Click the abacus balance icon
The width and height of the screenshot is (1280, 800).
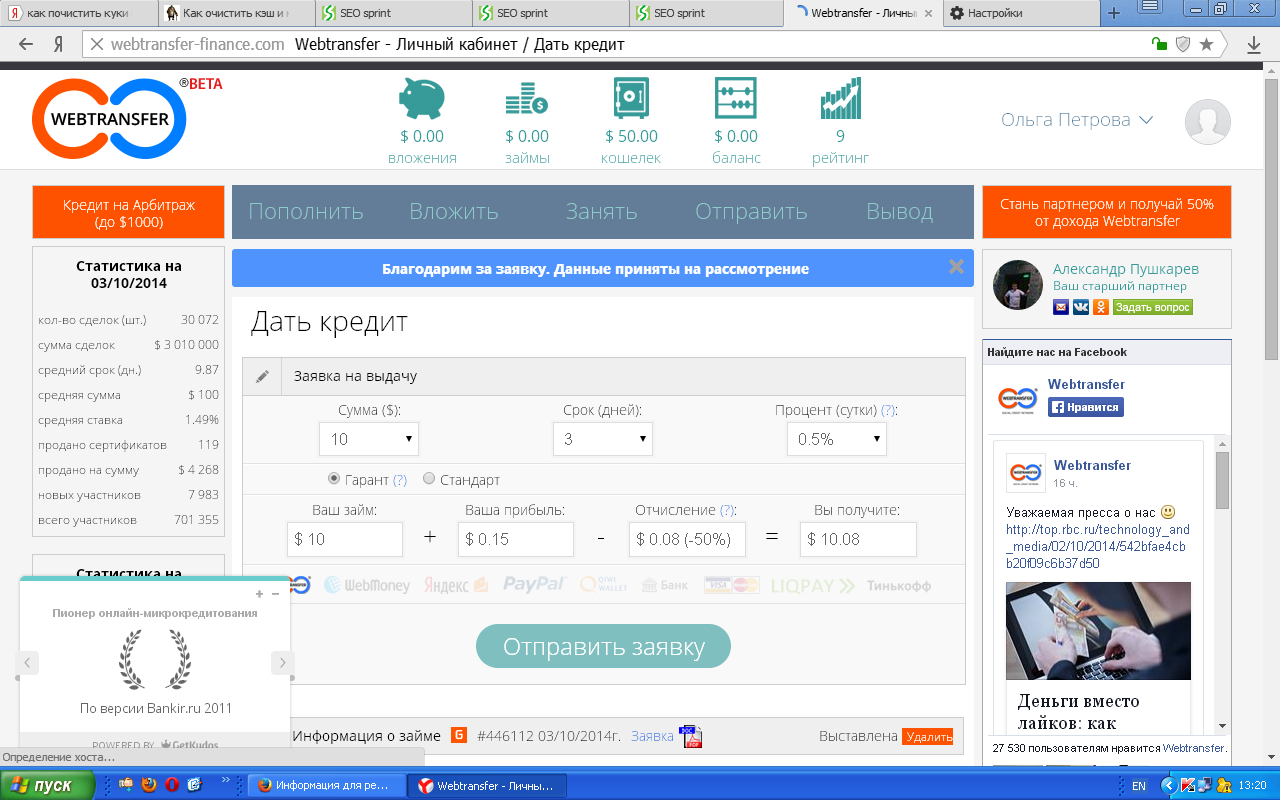736,99
